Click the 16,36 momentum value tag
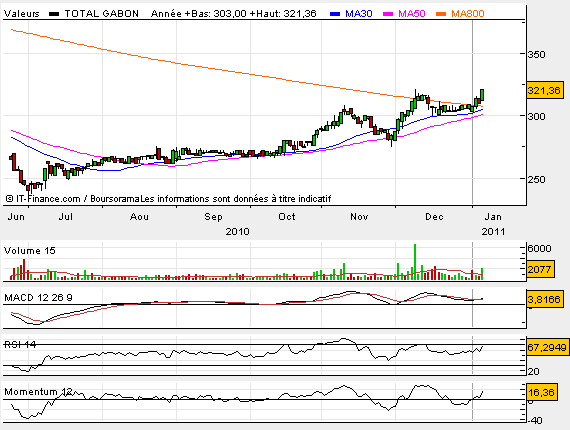The image size is (570, 430). pyautogui.click(x=542, y=393)
